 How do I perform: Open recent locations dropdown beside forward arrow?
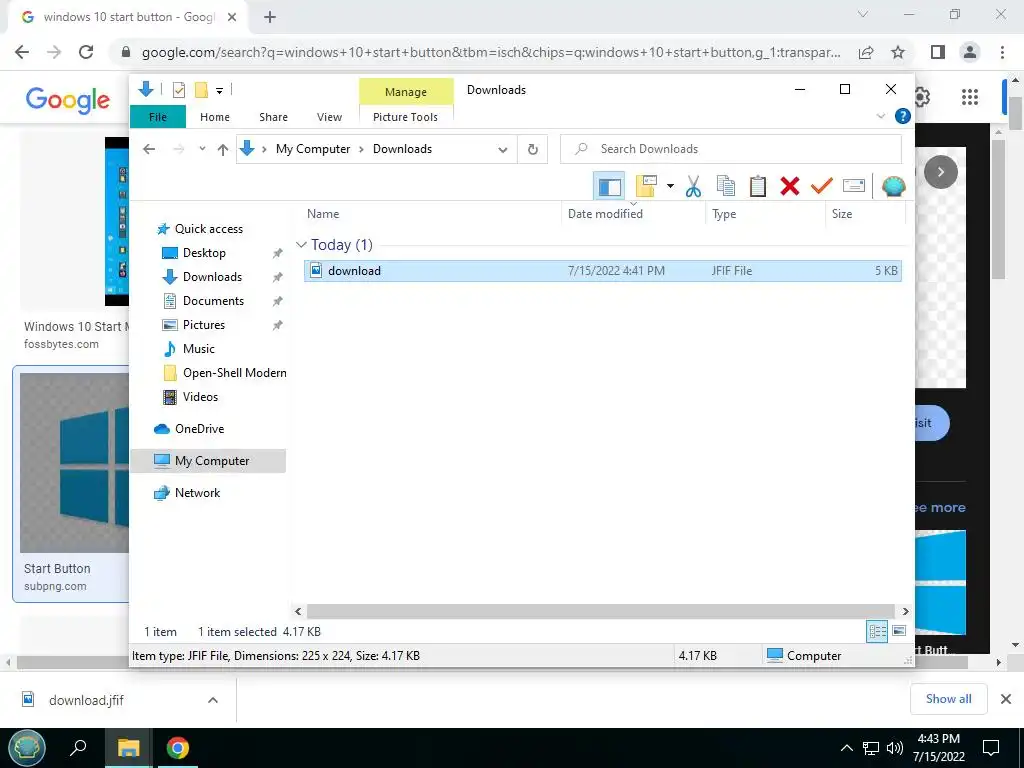click(202, 149)
